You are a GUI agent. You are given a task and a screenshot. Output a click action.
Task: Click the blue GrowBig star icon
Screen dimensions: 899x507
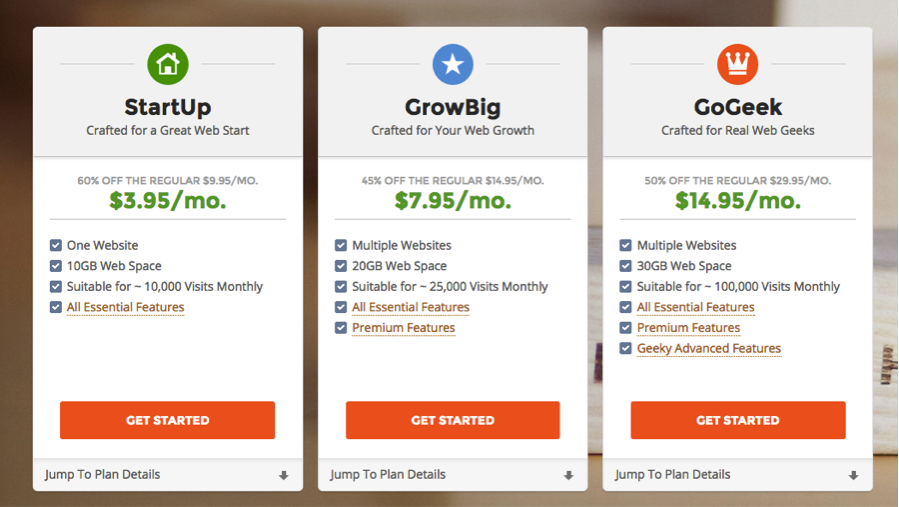[452, 65]
